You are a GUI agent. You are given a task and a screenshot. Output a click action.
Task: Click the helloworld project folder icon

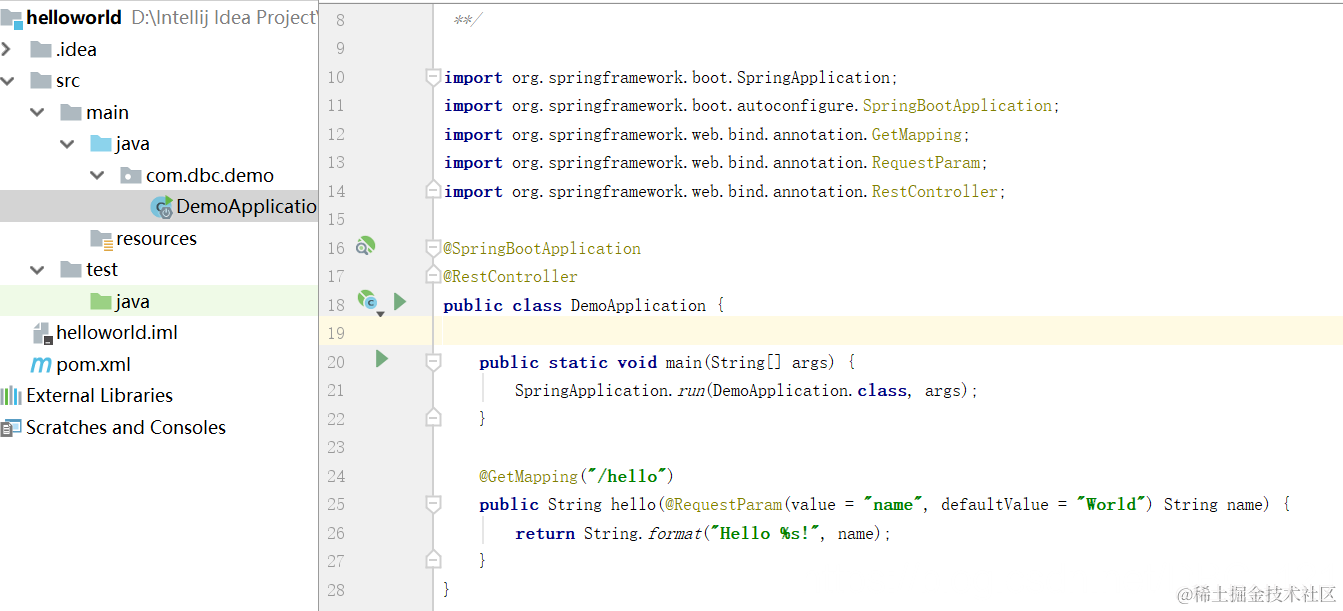[12, 18]
